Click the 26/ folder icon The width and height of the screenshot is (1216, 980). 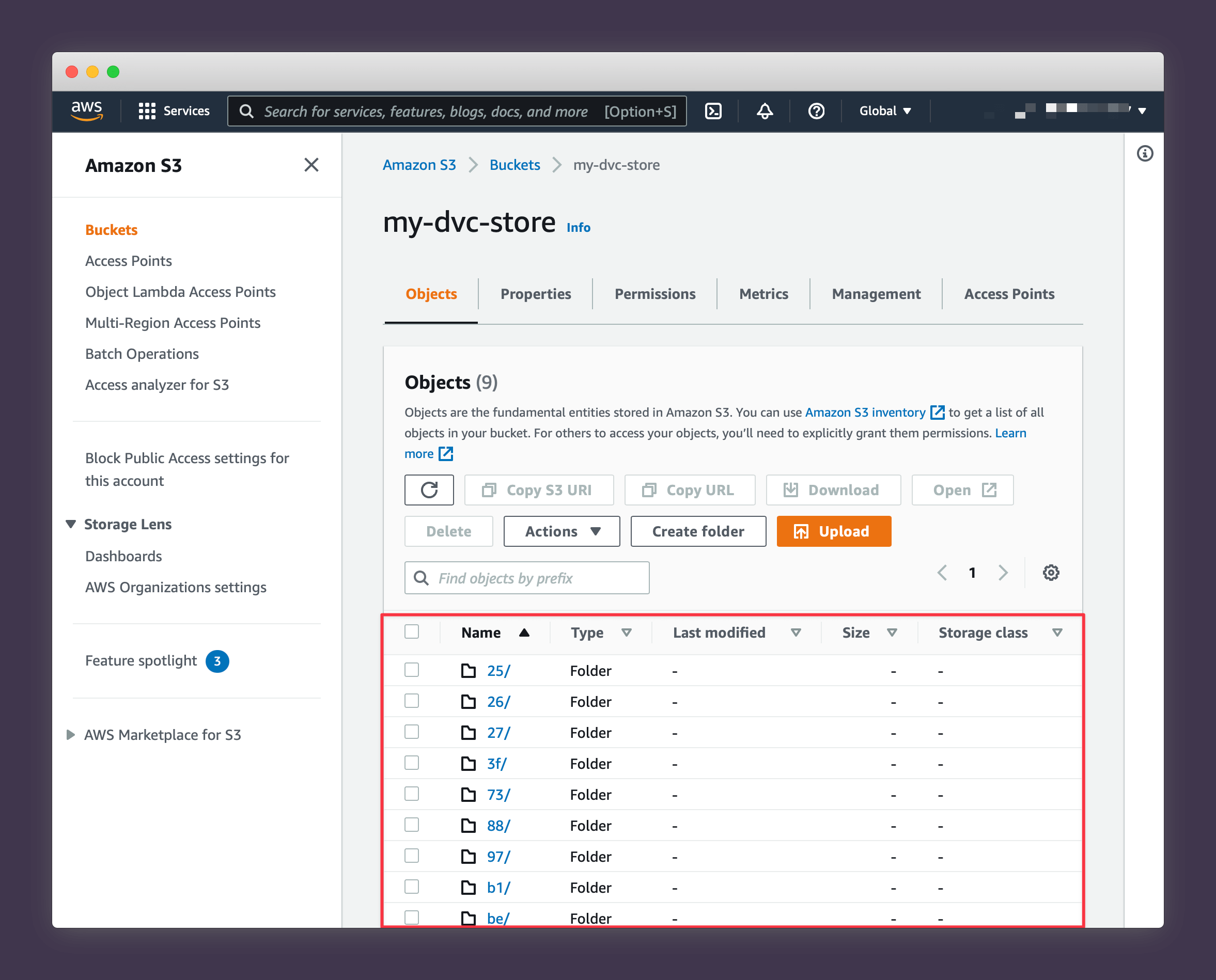[468, 702]
